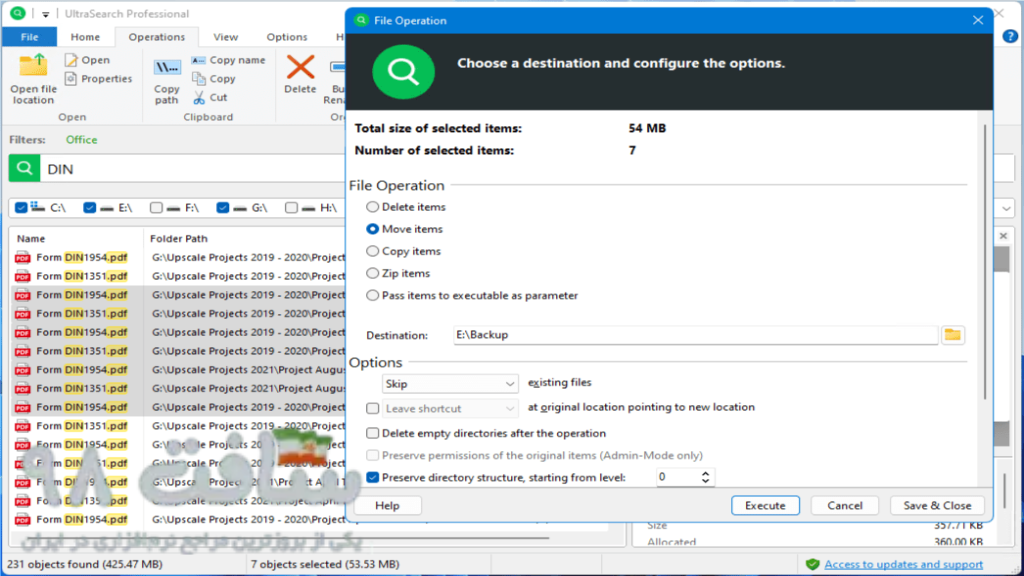Click the green search magnifier button

point(24,168)
